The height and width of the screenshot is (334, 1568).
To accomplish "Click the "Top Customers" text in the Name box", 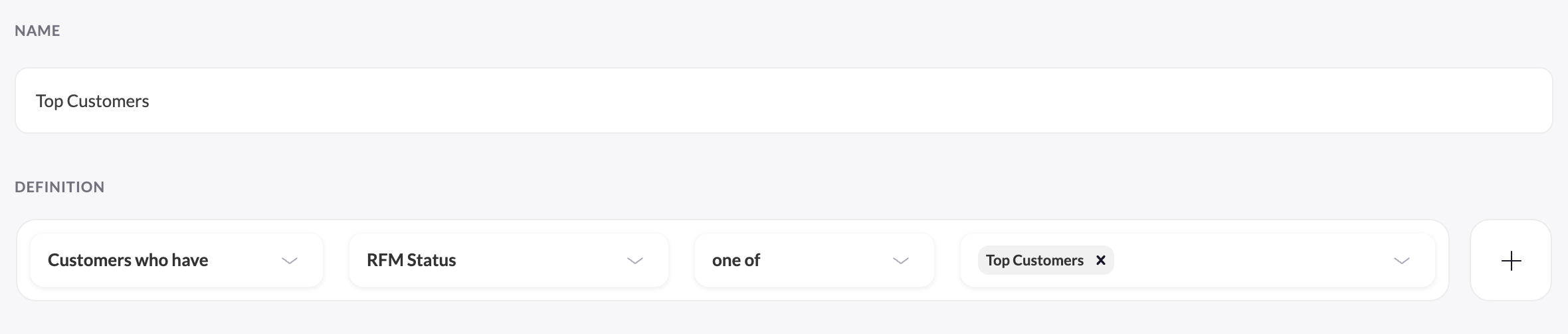I will pos(92,101).
